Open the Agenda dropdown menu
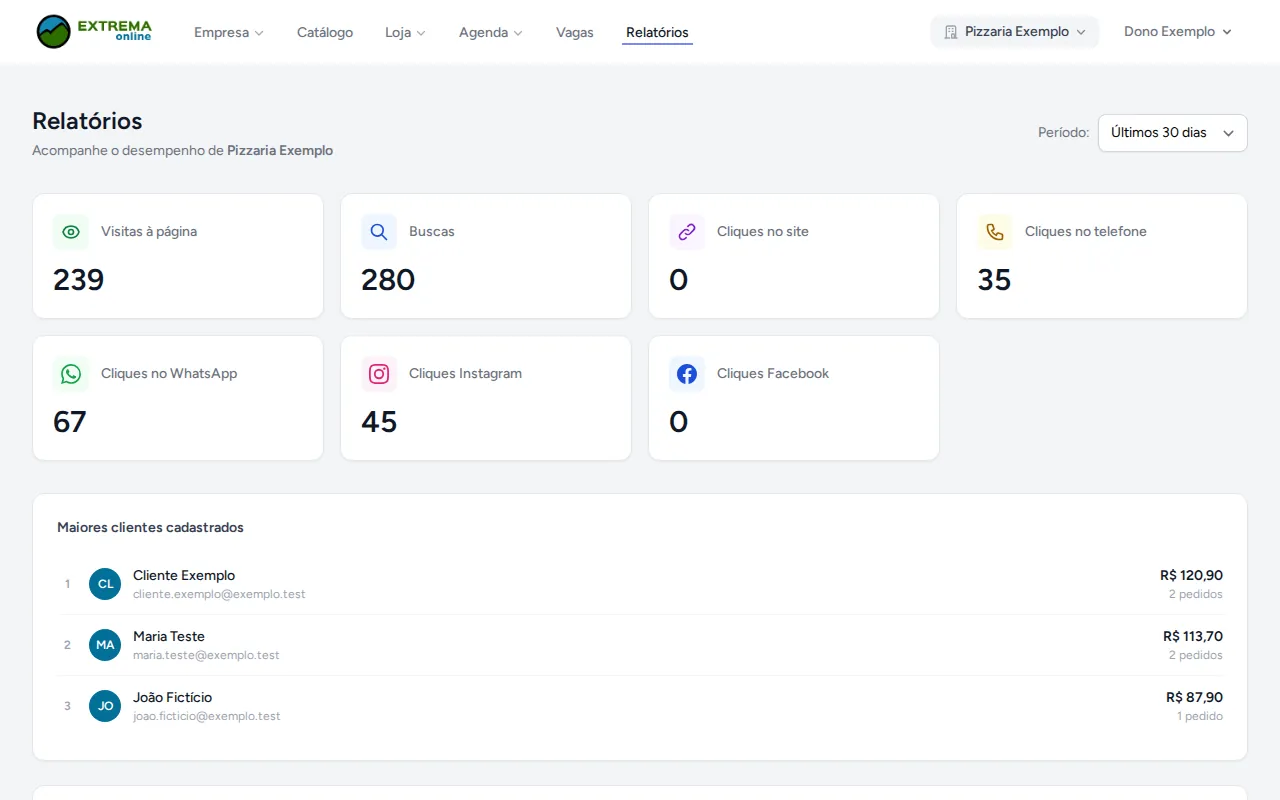Screen dimensions: 1280x800 click(x=491, y=32)
